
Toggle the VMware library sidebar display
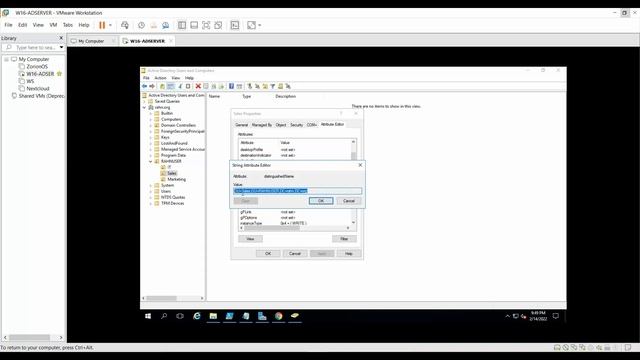point(182,25)
